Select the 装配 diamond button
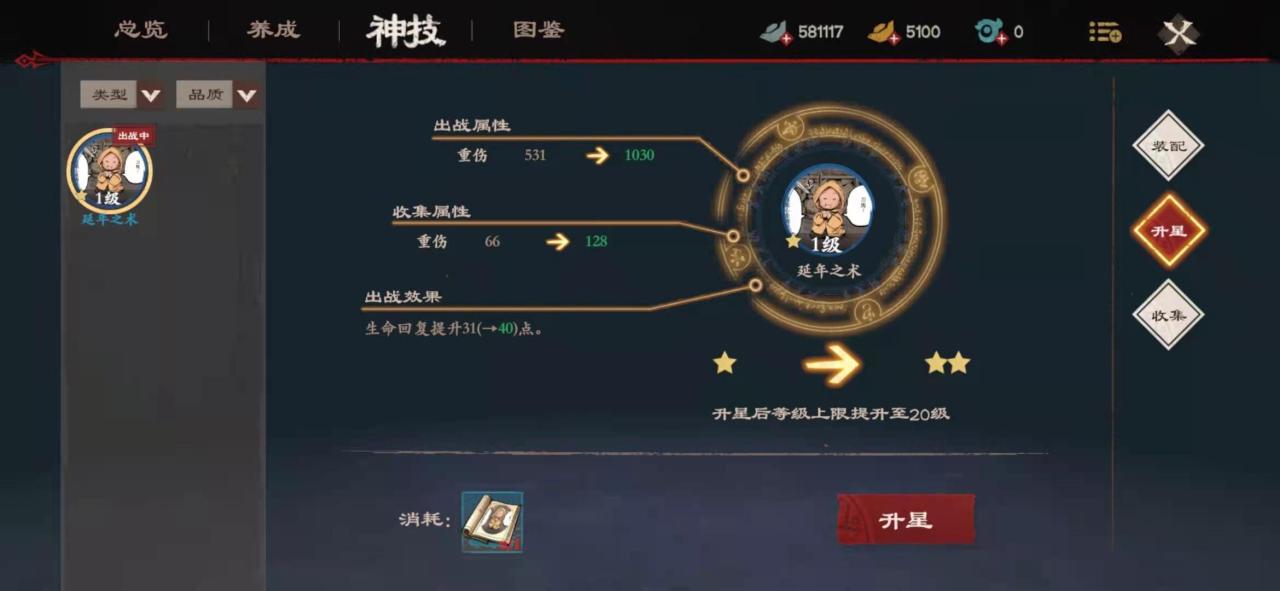The height and width of the screenshot is (591, 1280). coord(1168,146)
